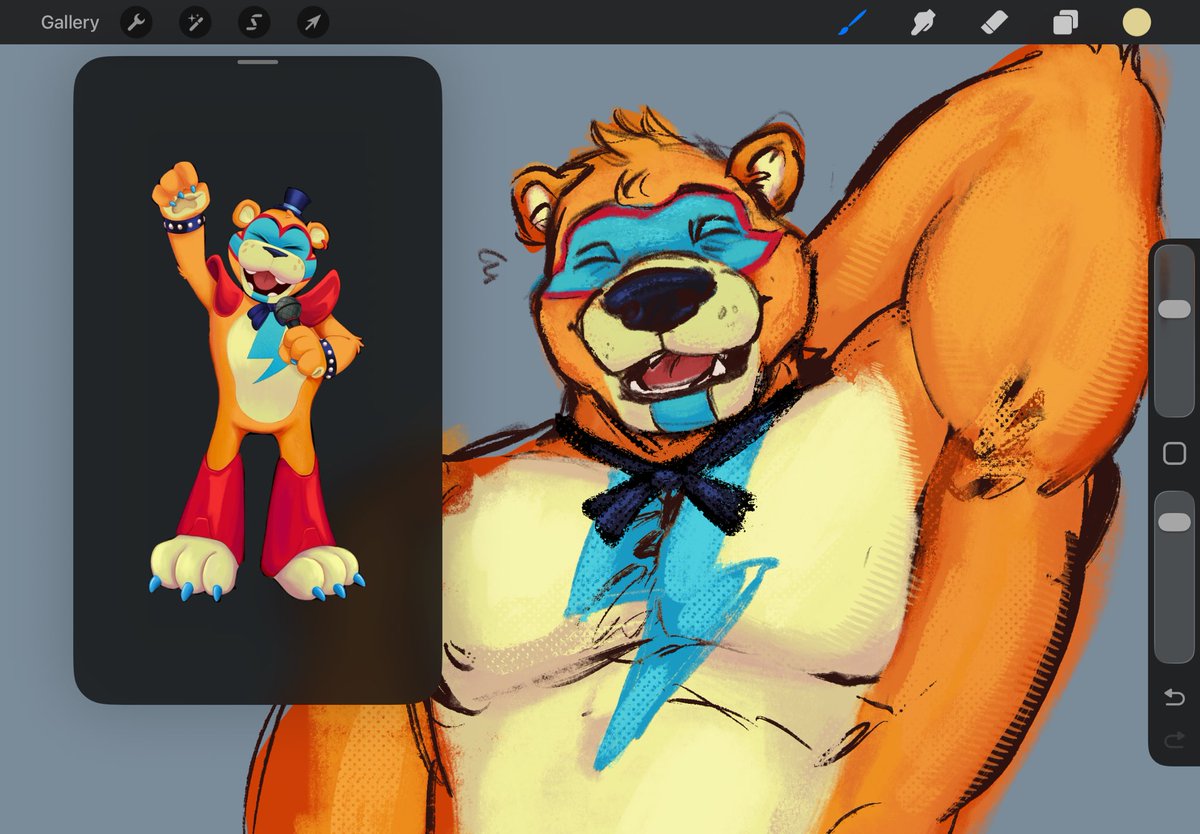Open the Actions wrench menu
1200x834 pixels.
[136, 22]
